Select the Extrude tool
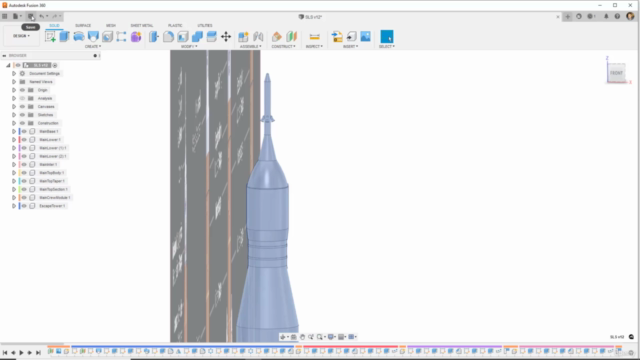Screen dimensions: 640x360 tap(64, 36)
